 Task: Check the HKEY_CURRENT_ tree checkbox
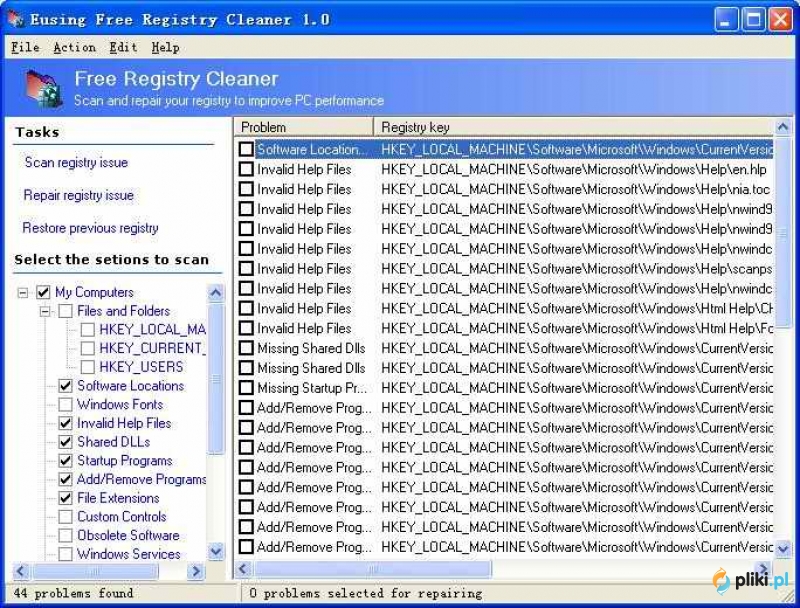87,348
